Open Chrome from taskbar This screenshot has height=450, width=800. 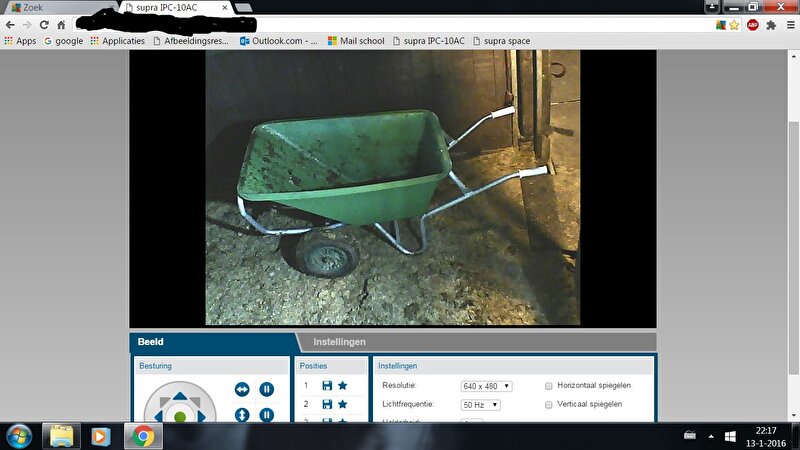143,437
